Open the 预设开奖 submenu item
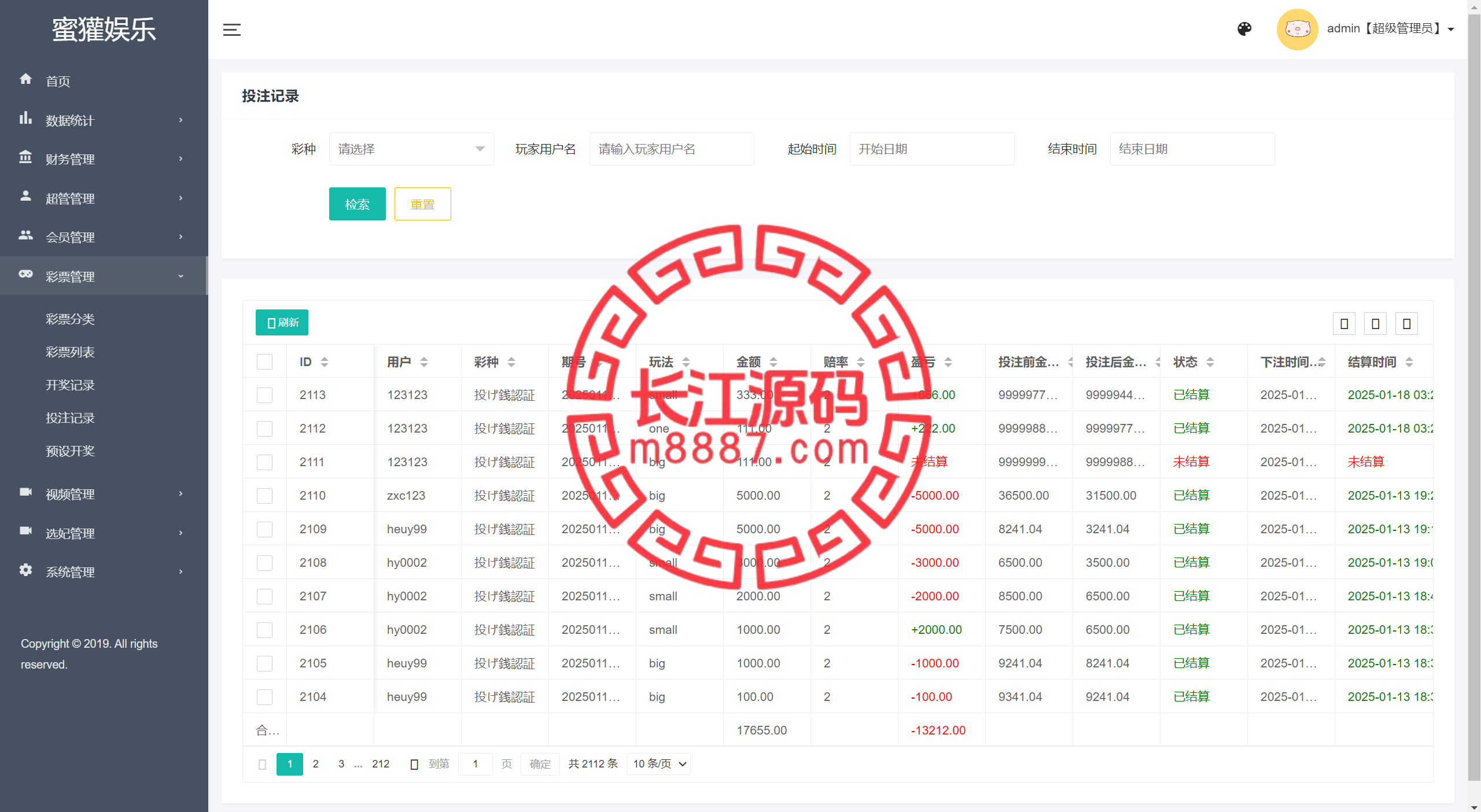1481x812 pixels. [x=70, y=451]
